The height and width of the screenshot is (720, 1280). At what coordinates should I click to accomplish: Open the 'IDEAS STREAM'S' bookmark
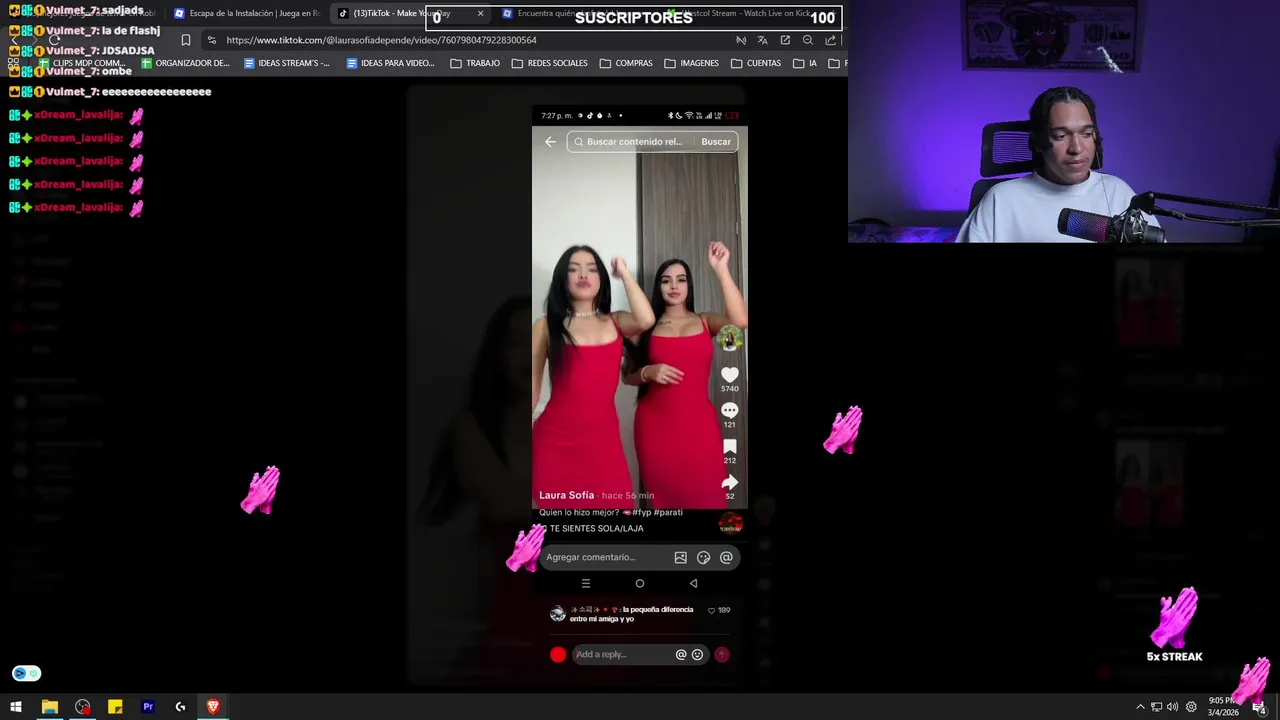pos(287,63)
